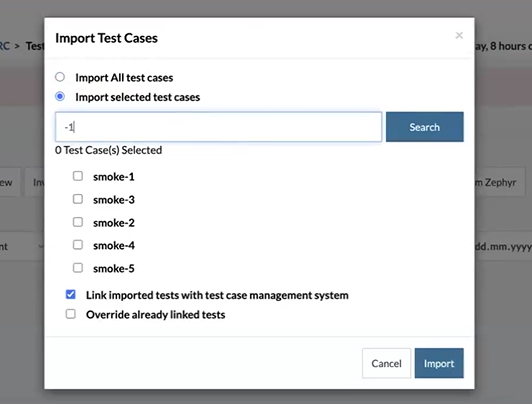Screen dimensions: 532x404
Task: Click the Cancel button
Action: click(386, 363)
